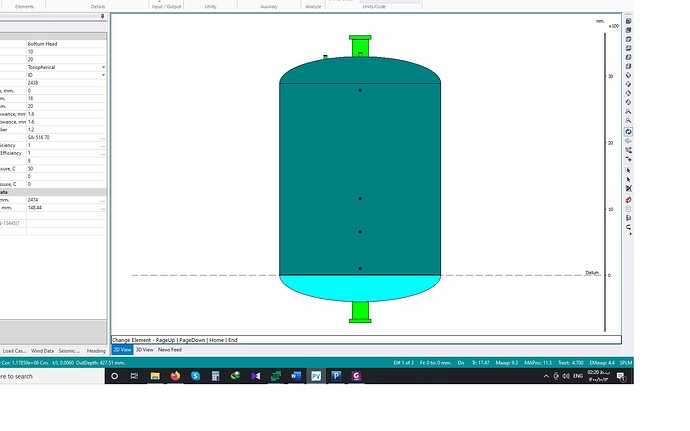
Task: Show hidden system tray icons chevron
Action: [x=546, y=376]
